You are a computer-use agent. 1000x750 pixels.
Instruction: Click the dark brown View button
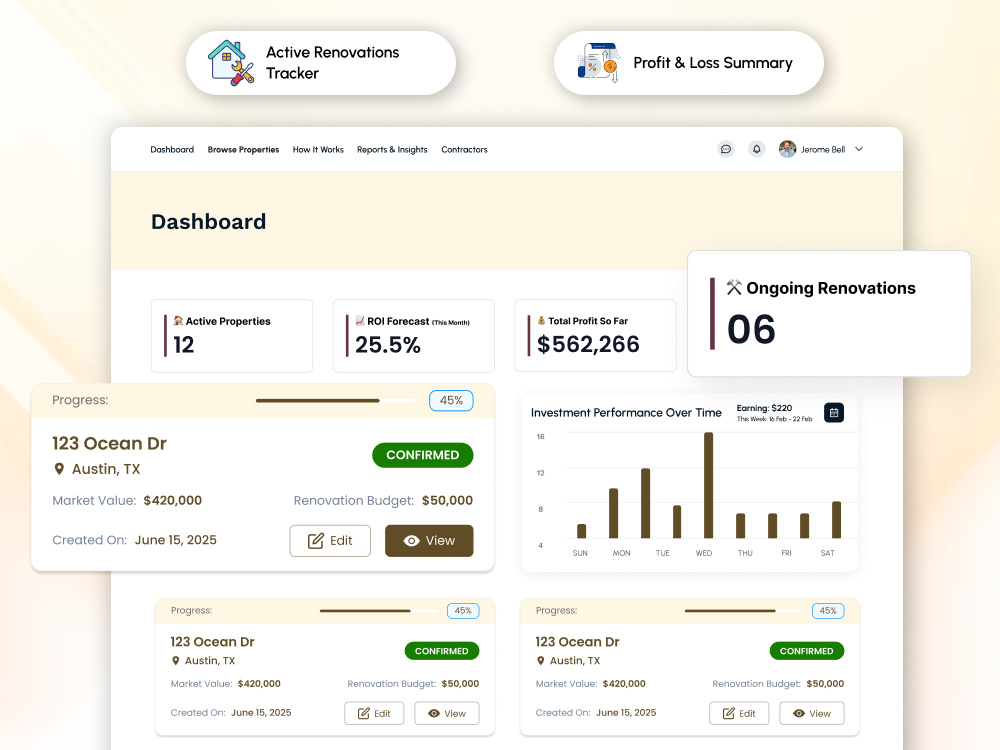pyautogui.click(x=429, y=541)
